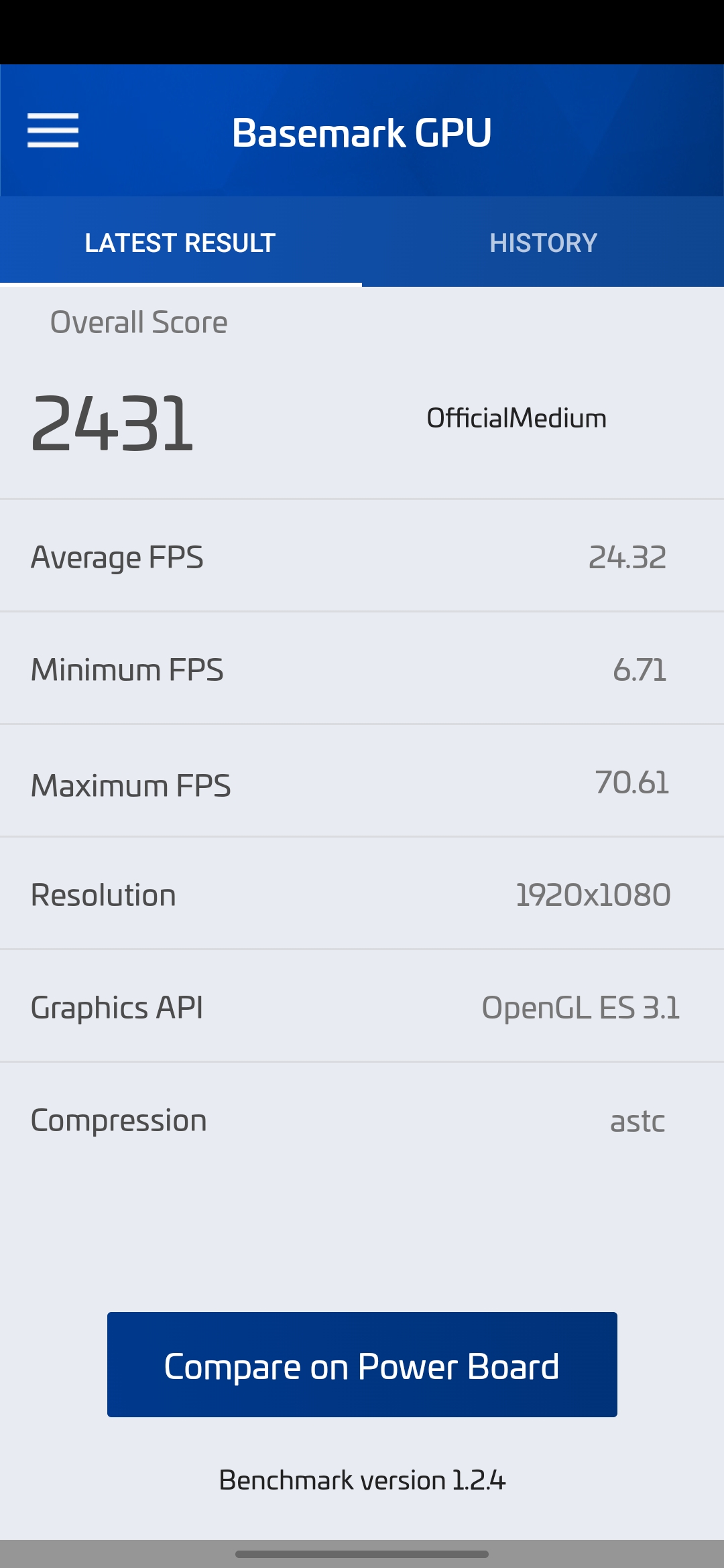Image resolution: width=724 pixels, height=1568 pixels.
Task: Tap the Overall Score label
Action: (139, 322)
